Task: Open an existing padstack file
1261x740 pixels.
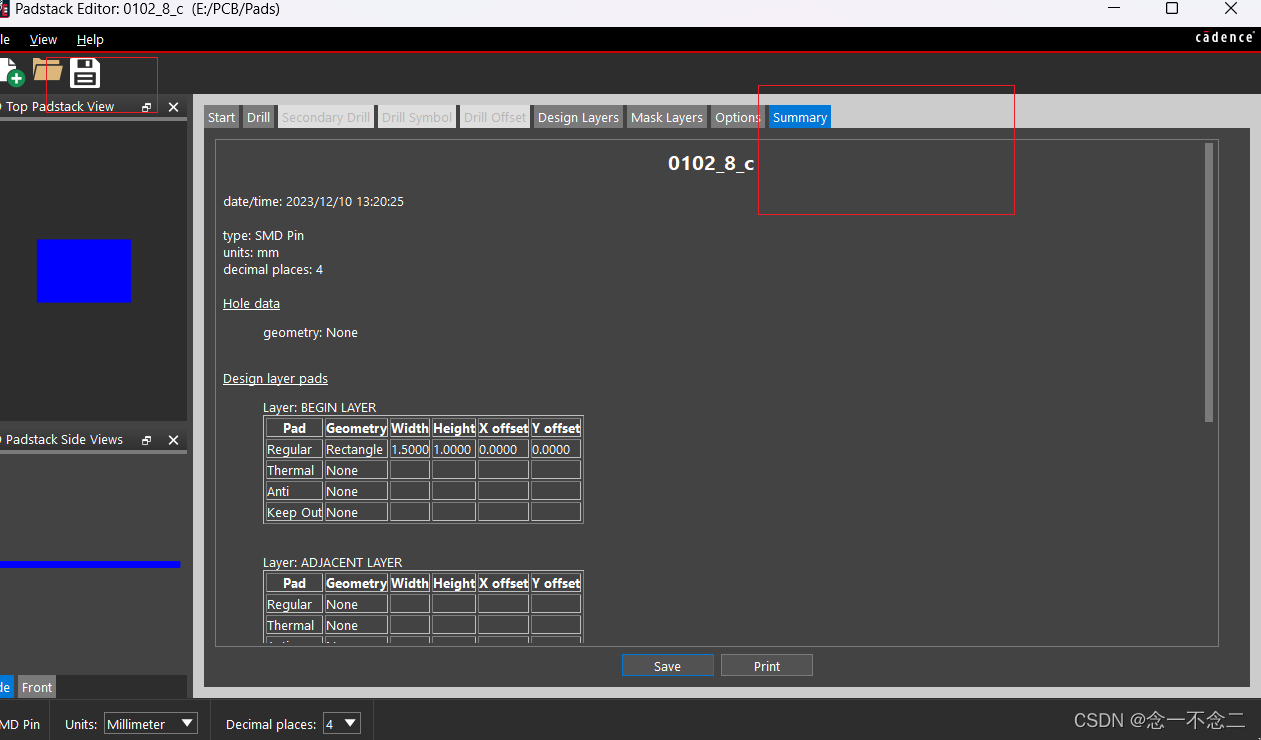Action: 47,71
